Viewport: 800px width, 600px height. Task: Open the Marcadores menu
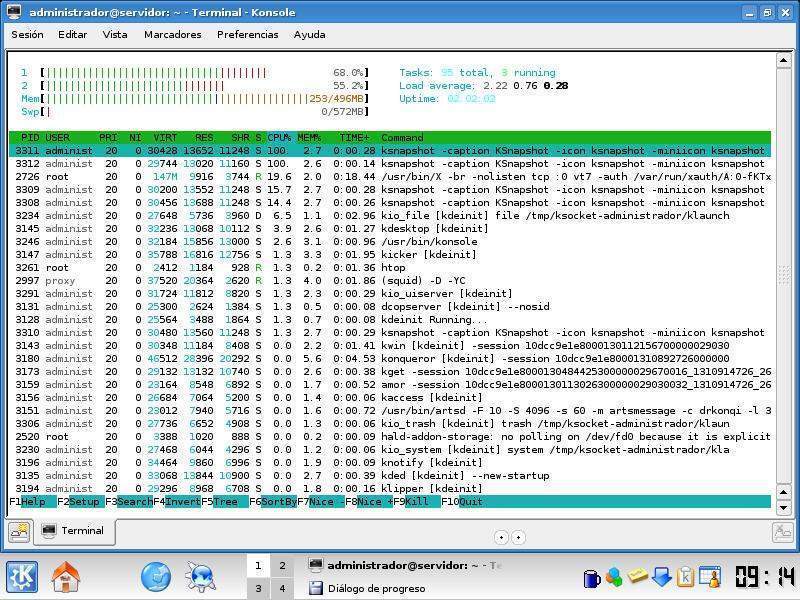[172, 34]
